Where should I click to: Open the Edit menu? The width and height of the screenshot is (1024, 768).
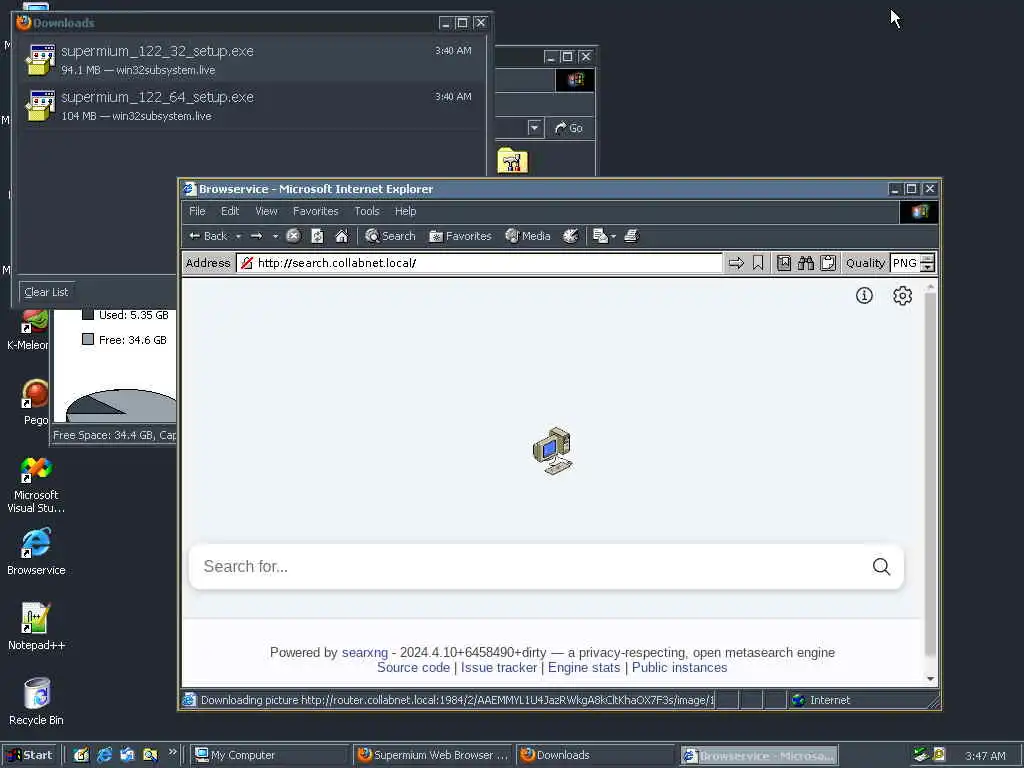click(x=230, y=211)
